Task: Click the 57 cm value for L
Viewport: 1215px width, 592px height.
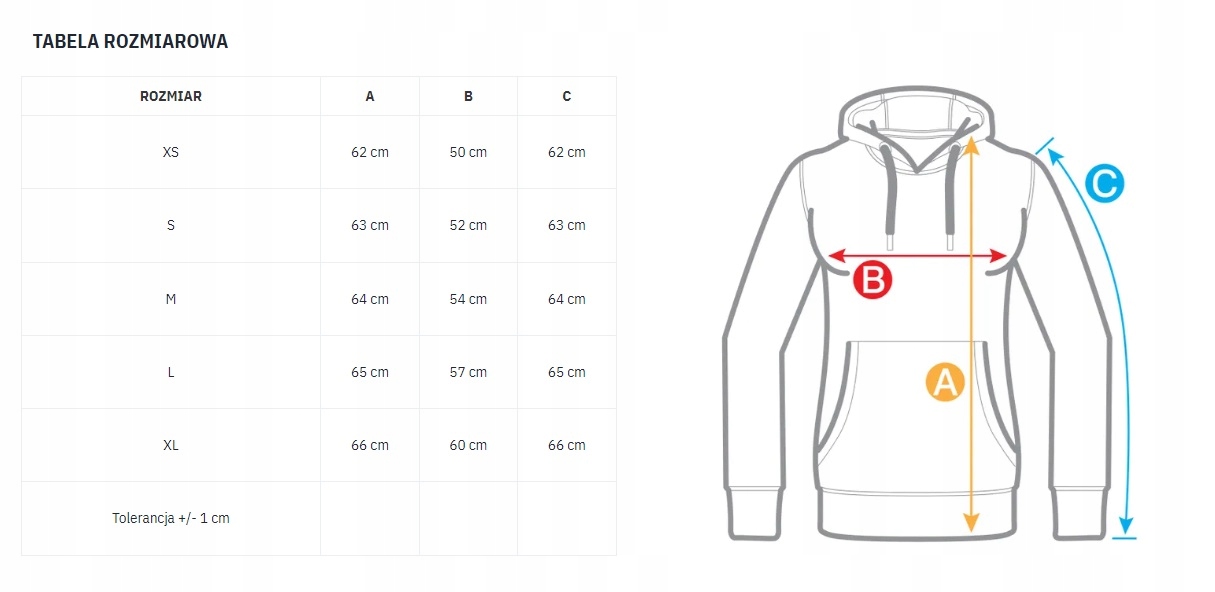Action: pyautogui.click(x=468, y=372)
